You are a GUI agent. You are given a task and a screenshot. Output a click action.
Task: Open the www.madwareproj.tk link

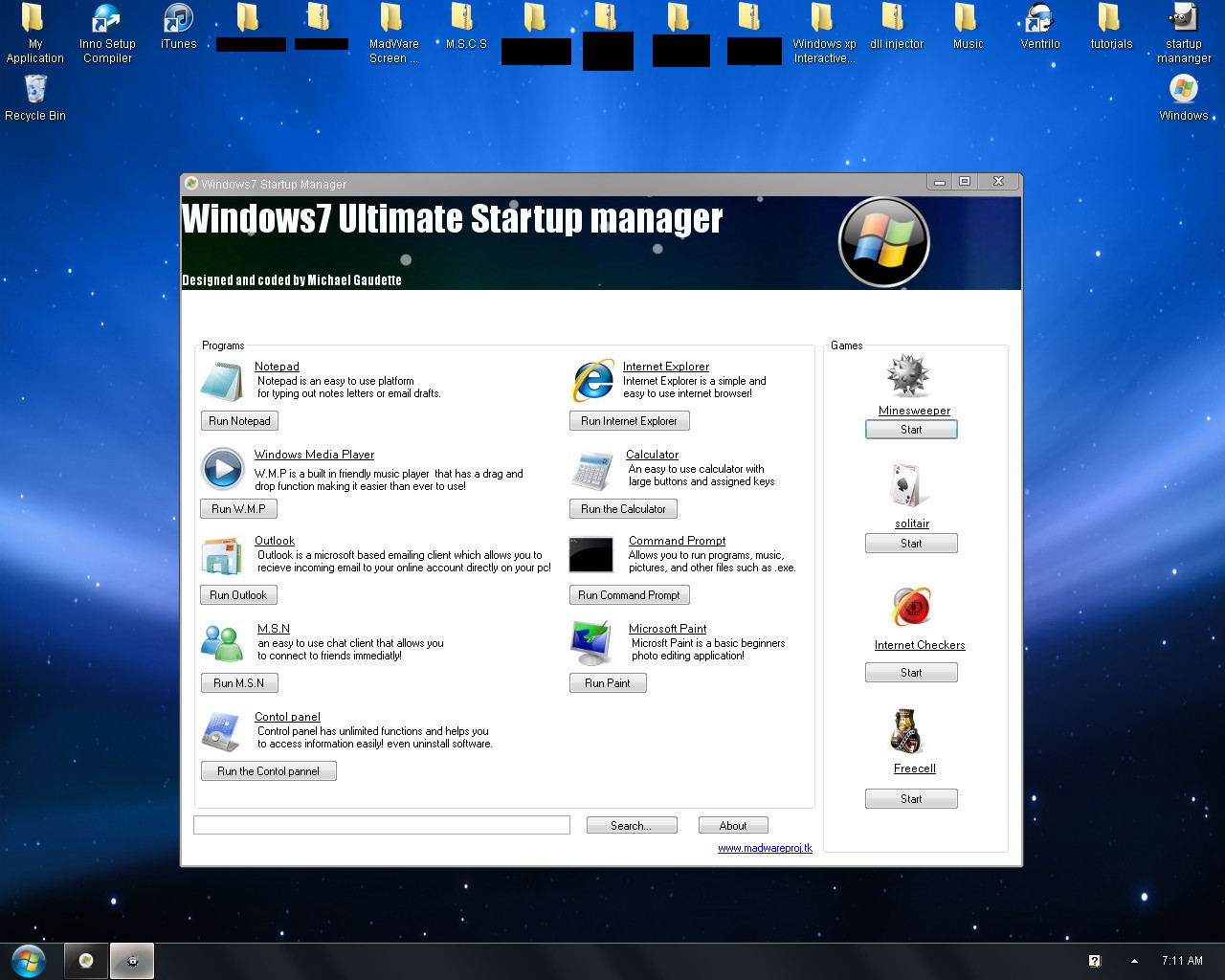pos(765,848)
